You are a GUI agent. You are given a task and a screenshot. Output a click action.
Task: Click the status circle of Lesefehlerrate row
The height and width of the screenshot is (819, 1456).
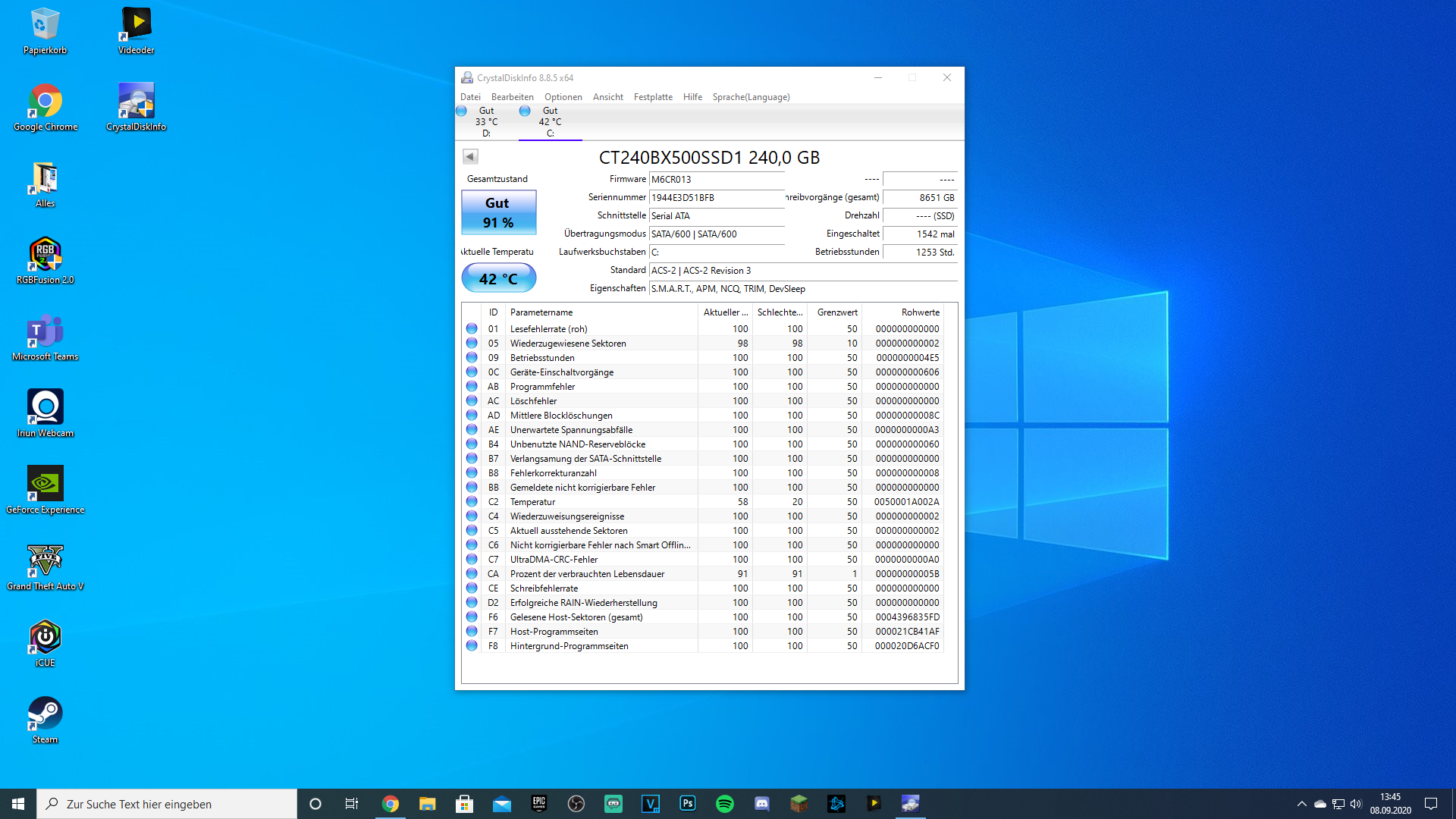tap(472, 329)
